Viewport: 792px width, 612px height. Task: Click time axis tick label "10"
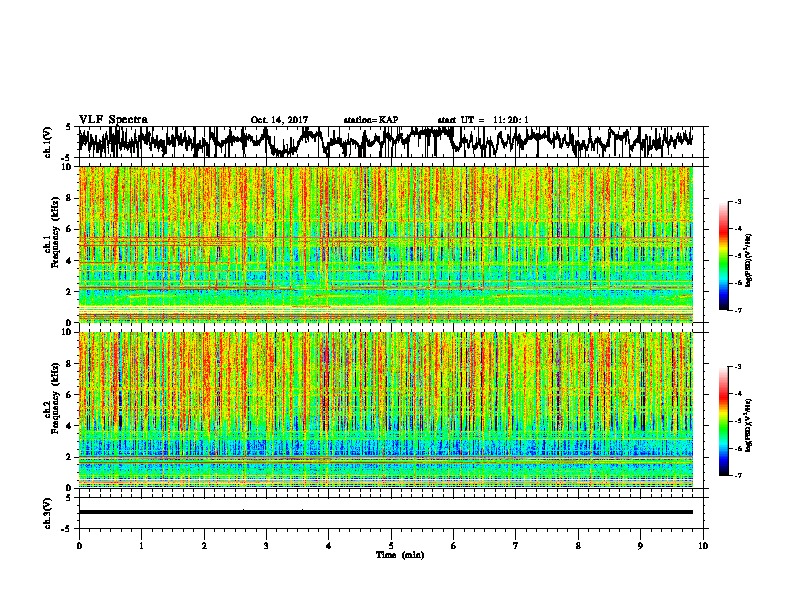pyautogui.click(x=703, y=546)
